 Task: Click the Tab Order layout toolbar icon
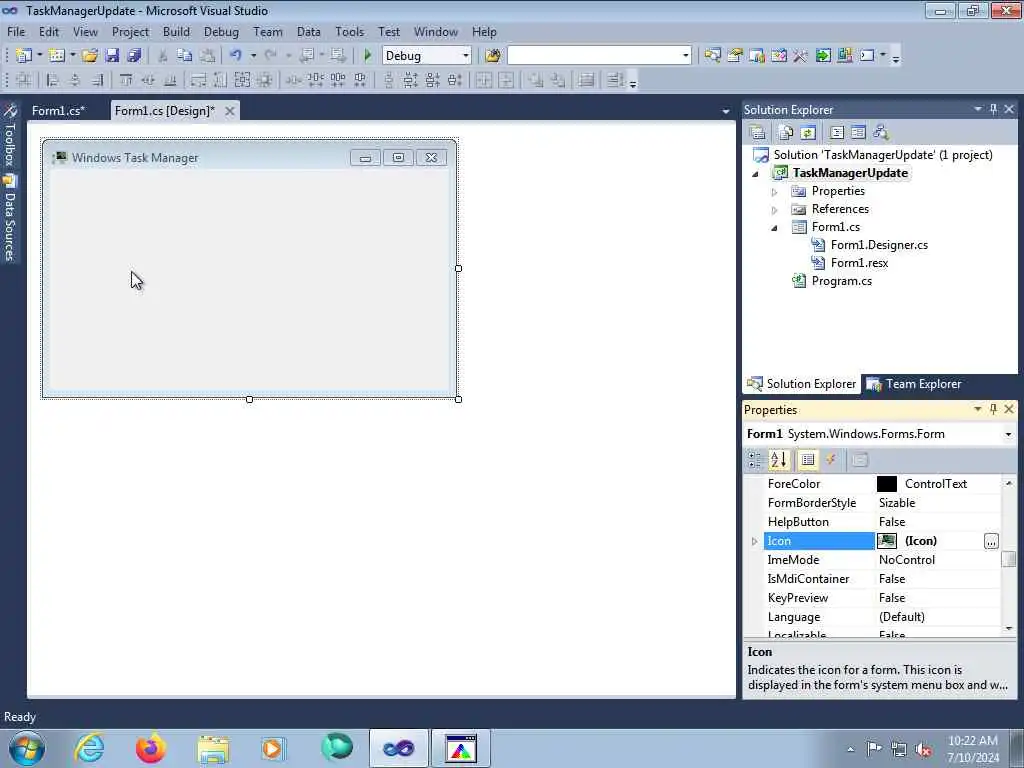615,80
